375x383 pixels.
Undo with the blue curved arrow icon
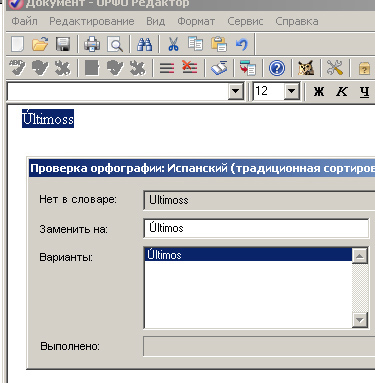(x=242, y=44)
